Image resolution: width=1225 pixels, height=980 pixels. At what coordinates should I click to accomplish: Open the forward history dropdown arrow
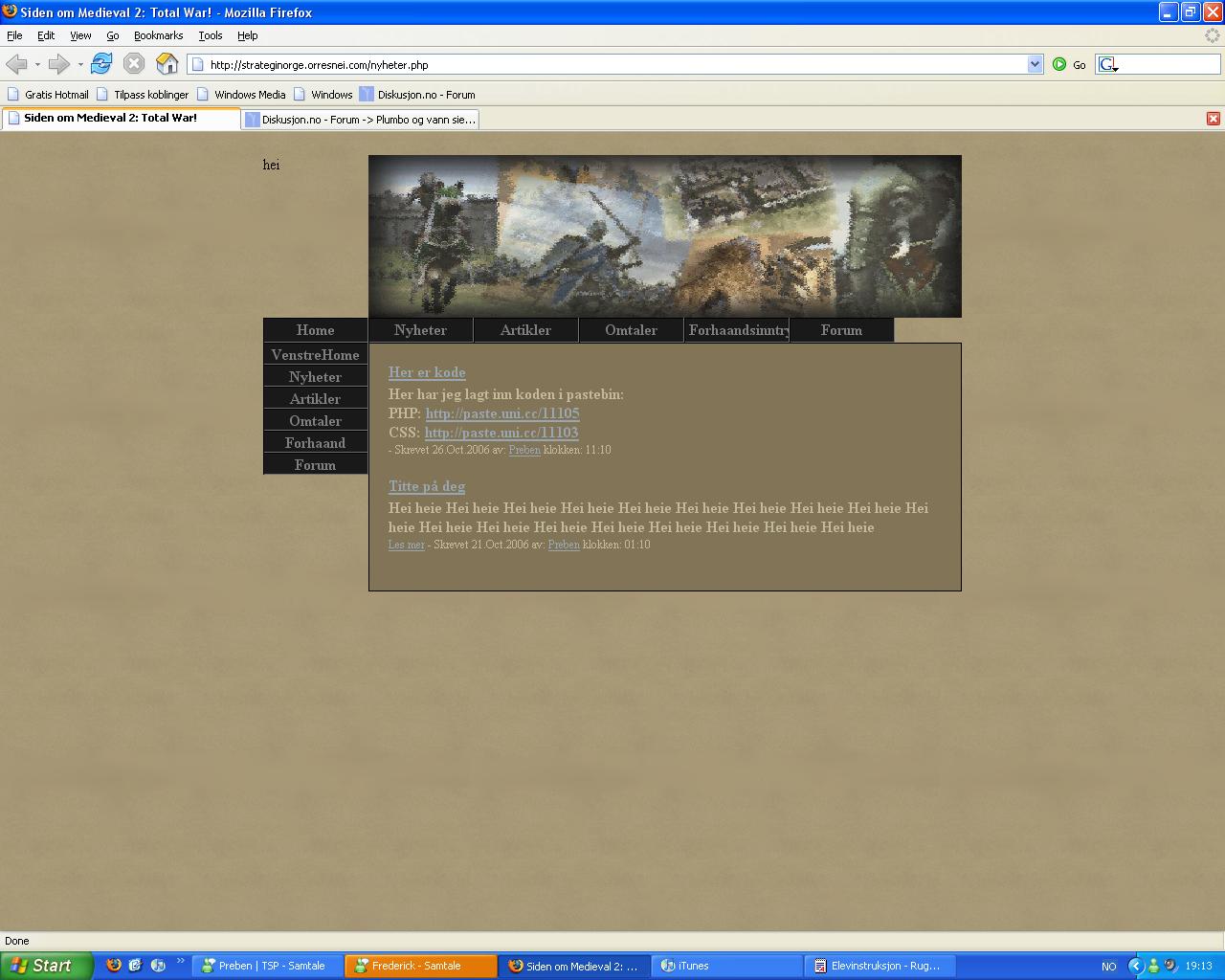pos(80,64)
